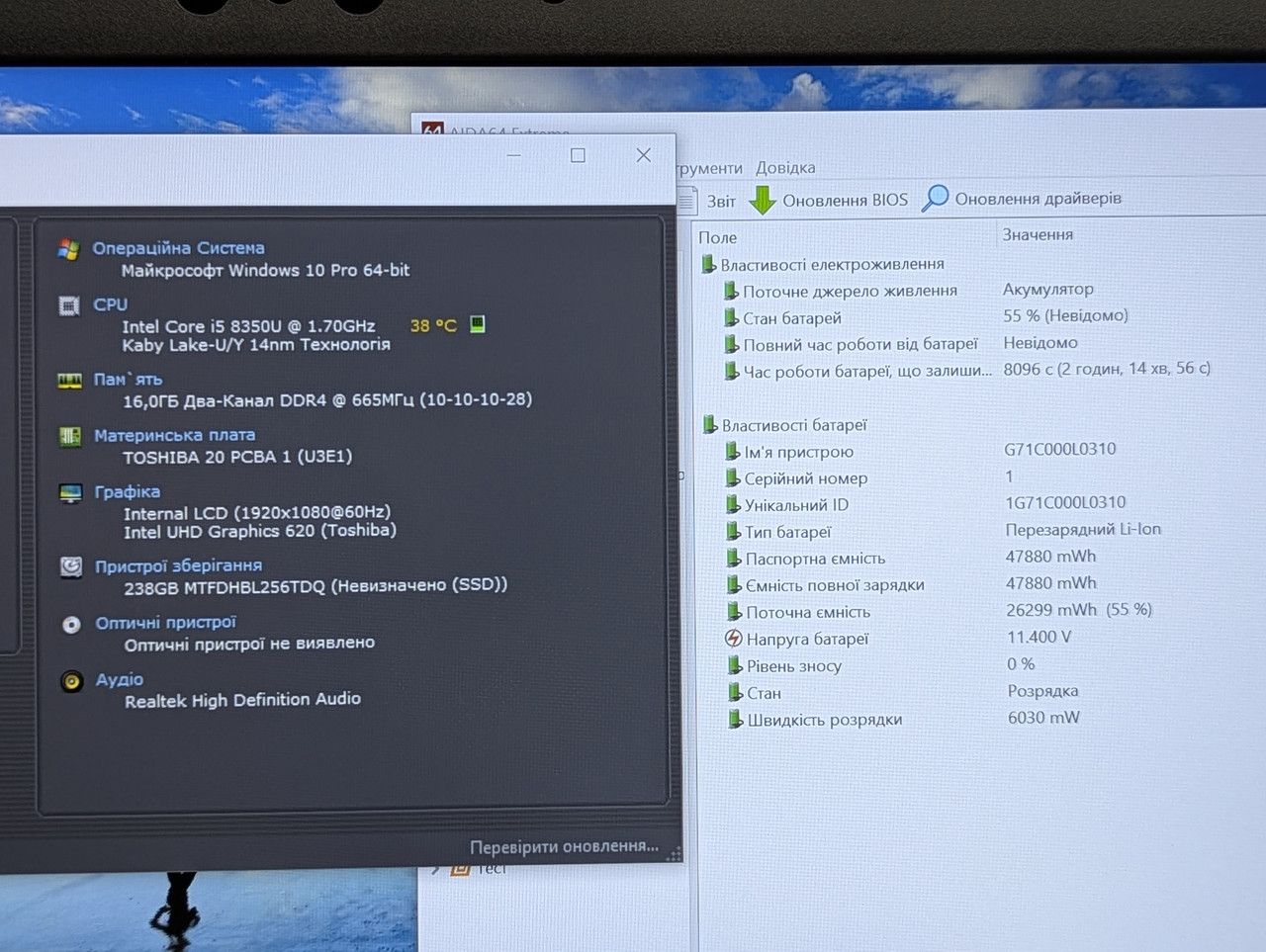
Task: Click the Розрядка status value
Action: 1042,691
